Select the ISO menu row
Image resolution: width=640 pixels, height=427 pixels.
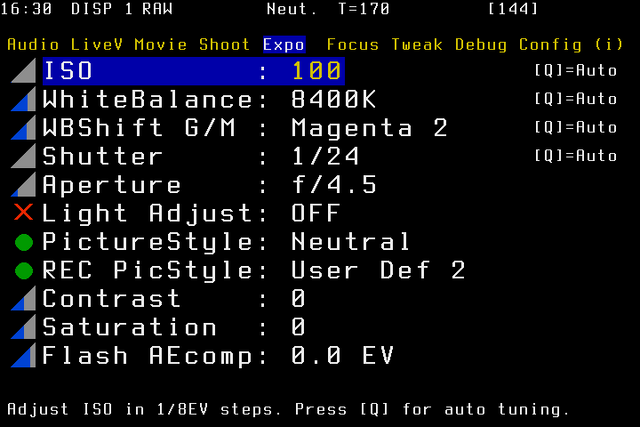194,71
